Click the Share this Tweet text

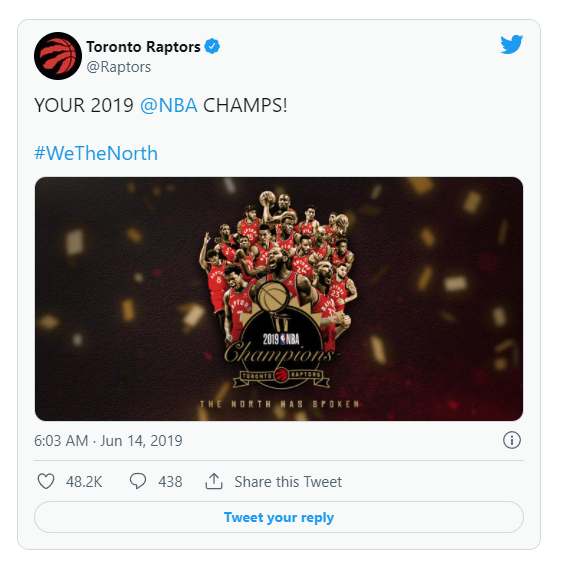click(x=288, y=482)
